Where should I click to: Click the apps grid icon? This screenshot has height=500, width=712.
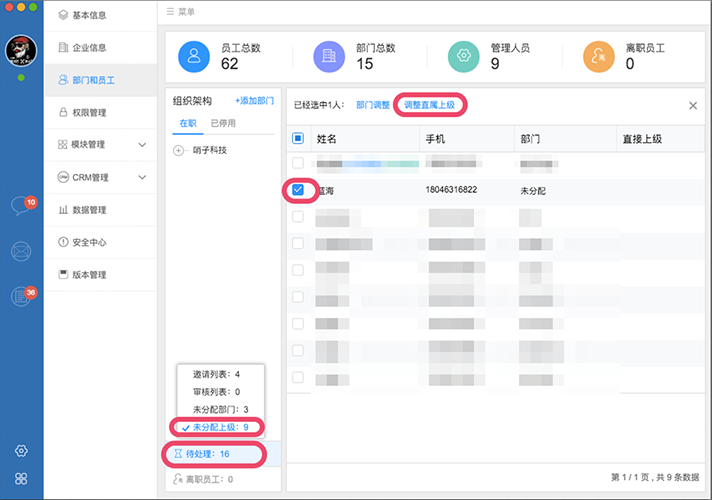pyautogui.click(x=21, y=479)
